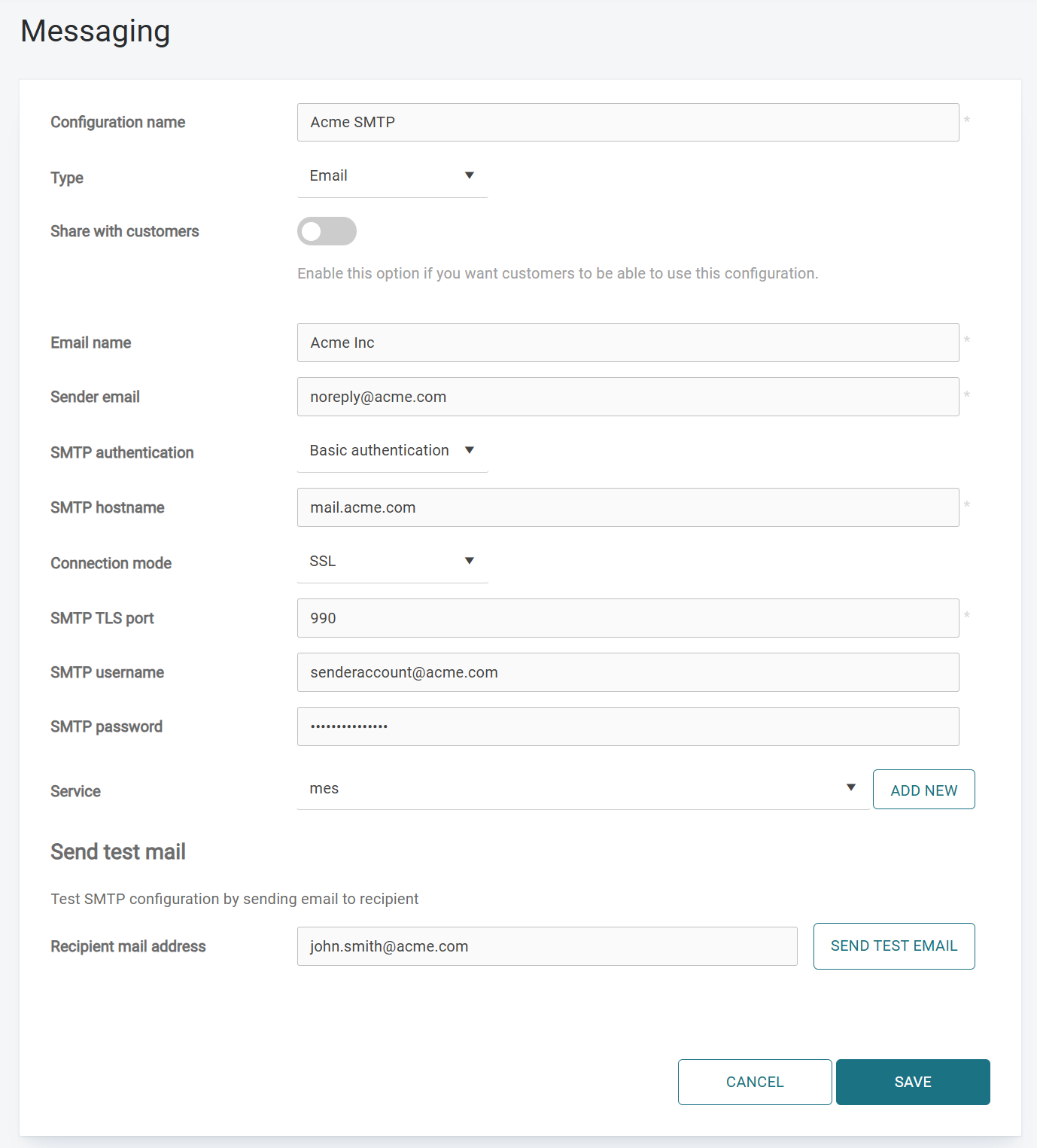Open Connection mode SSL dropdown
The width and height of the screenshot is (1037, 1148).
click(x=391, y=562)
